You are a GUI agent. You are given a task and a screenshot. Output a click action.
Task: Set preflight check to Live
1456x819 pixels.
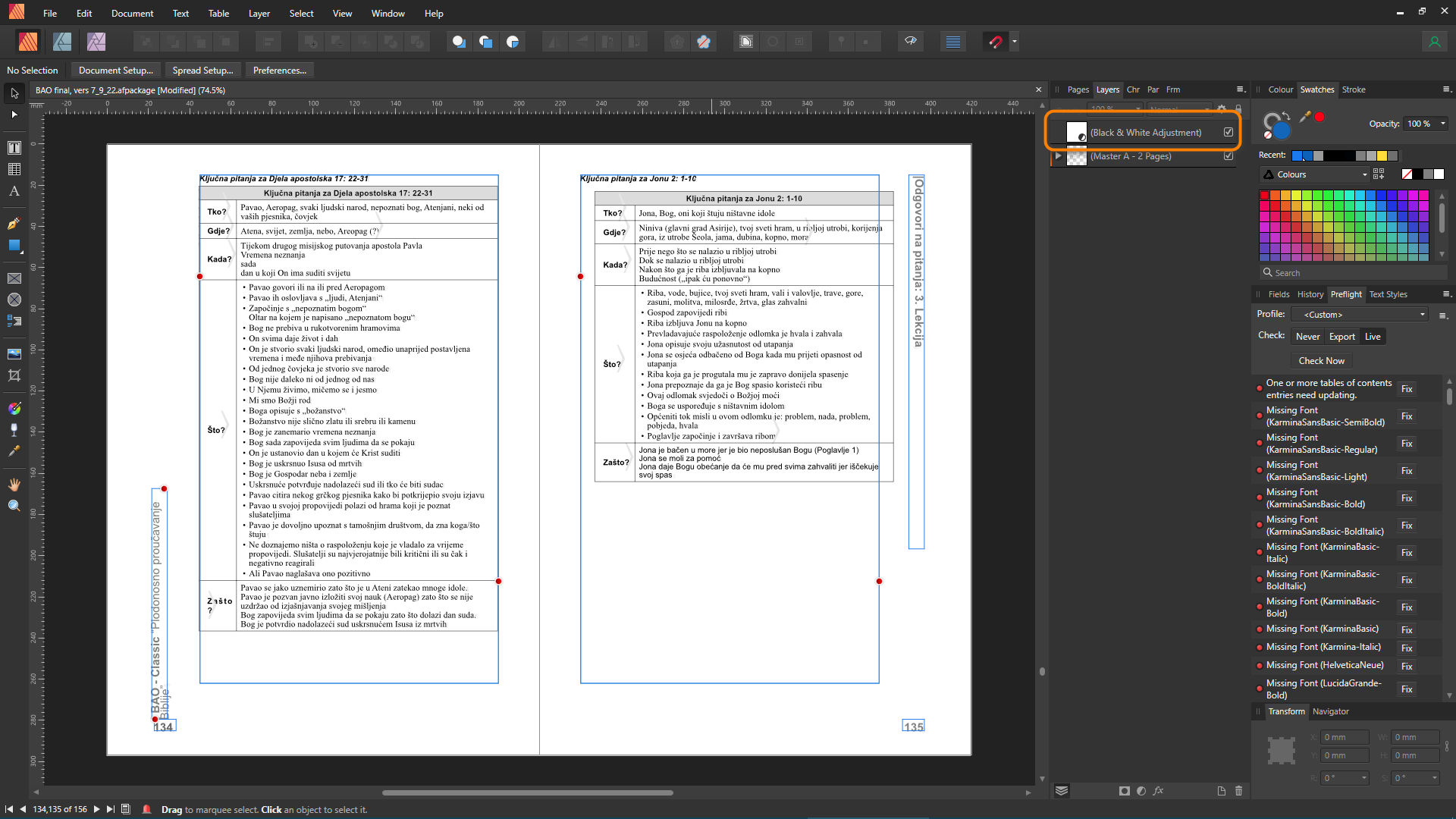[x=1373, y=337]
